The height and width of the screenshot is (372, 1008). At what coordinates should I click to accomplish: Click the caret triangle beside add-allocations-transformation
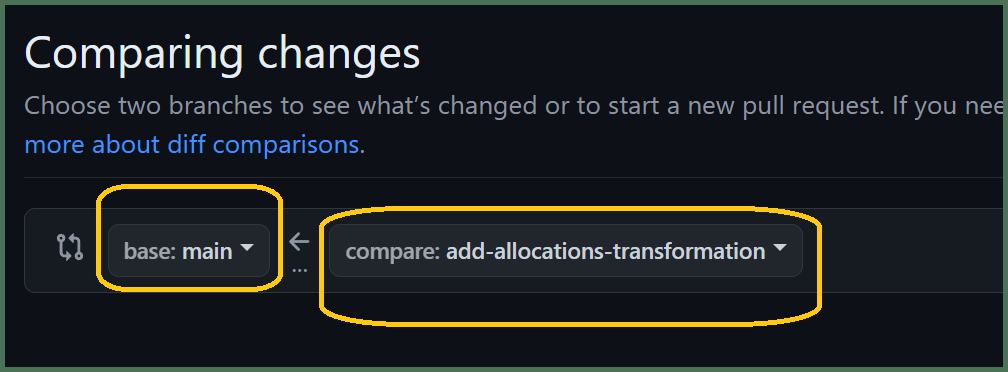(x=779, y=247)
